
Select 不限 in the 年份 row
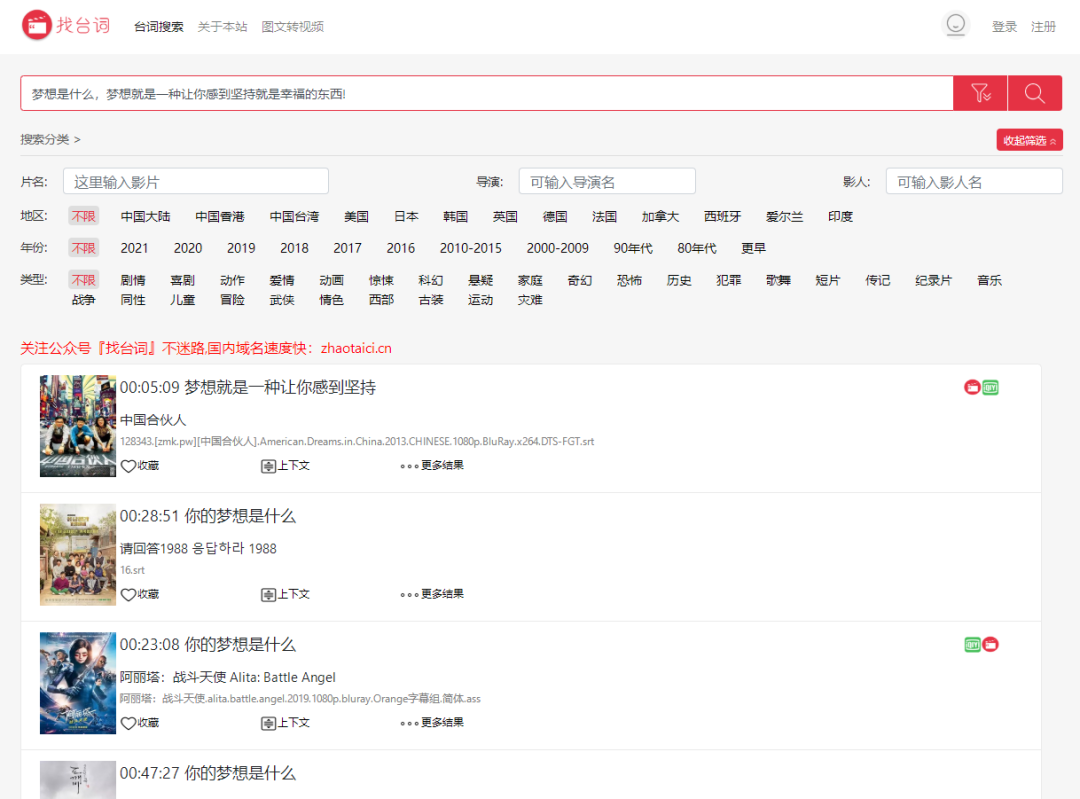click(x=83, y=248)
